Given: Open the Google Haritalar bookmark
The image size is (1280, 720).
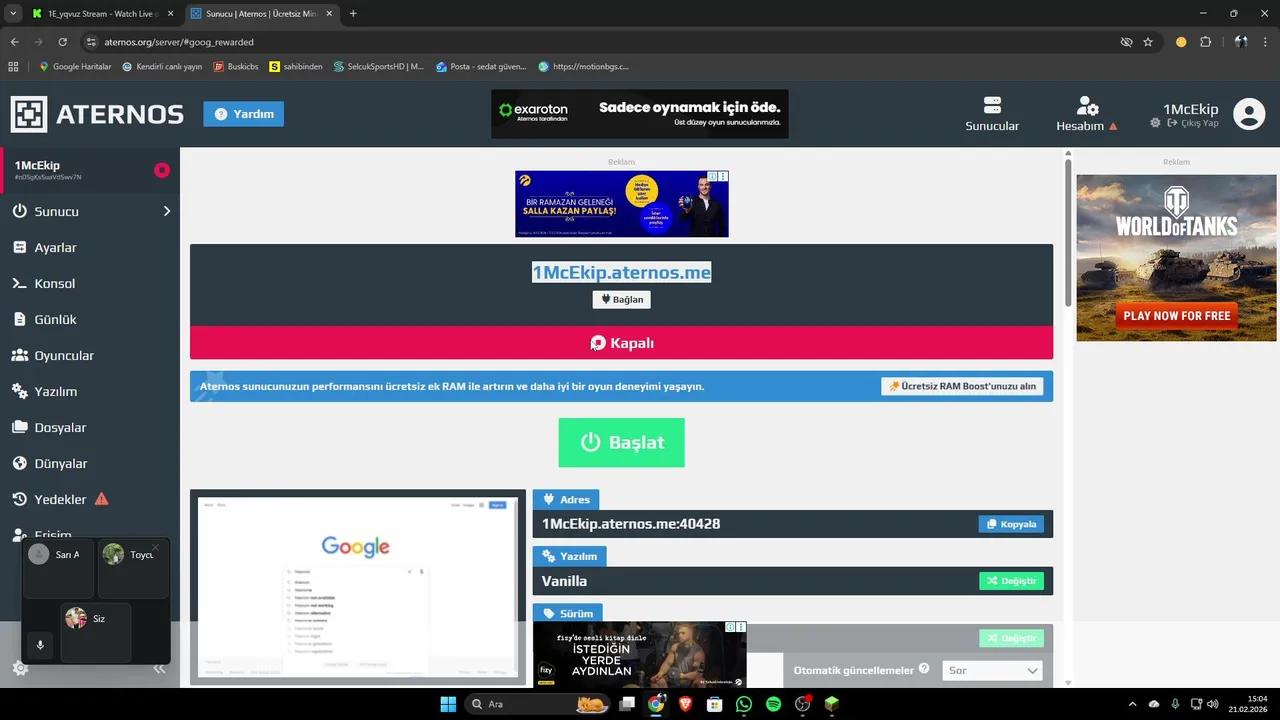Looking at the screenshot, I should pyautogui.click(x=75, y=67).
